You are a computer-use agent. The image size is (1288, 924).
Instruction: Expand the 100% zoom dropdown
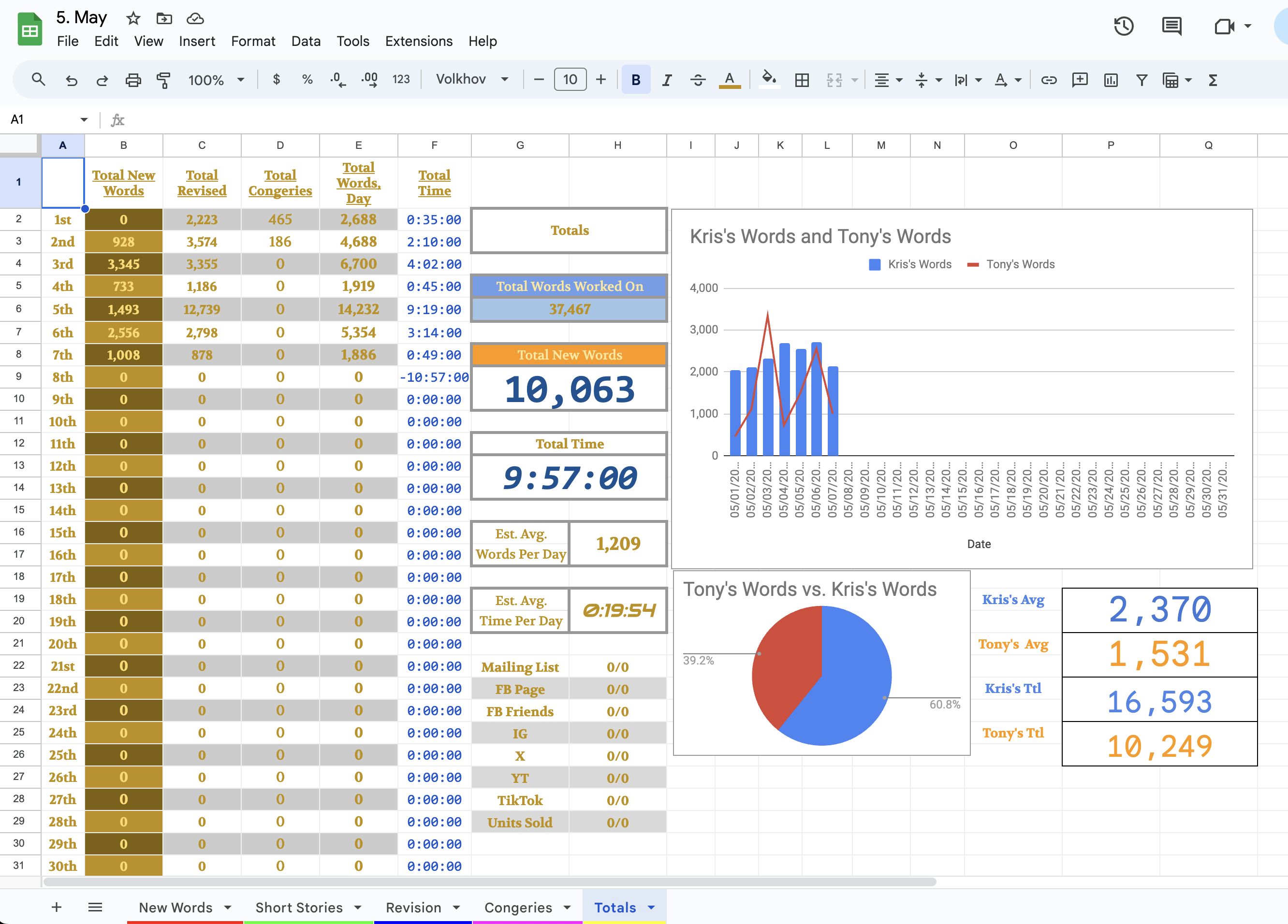tap(216, 80)
